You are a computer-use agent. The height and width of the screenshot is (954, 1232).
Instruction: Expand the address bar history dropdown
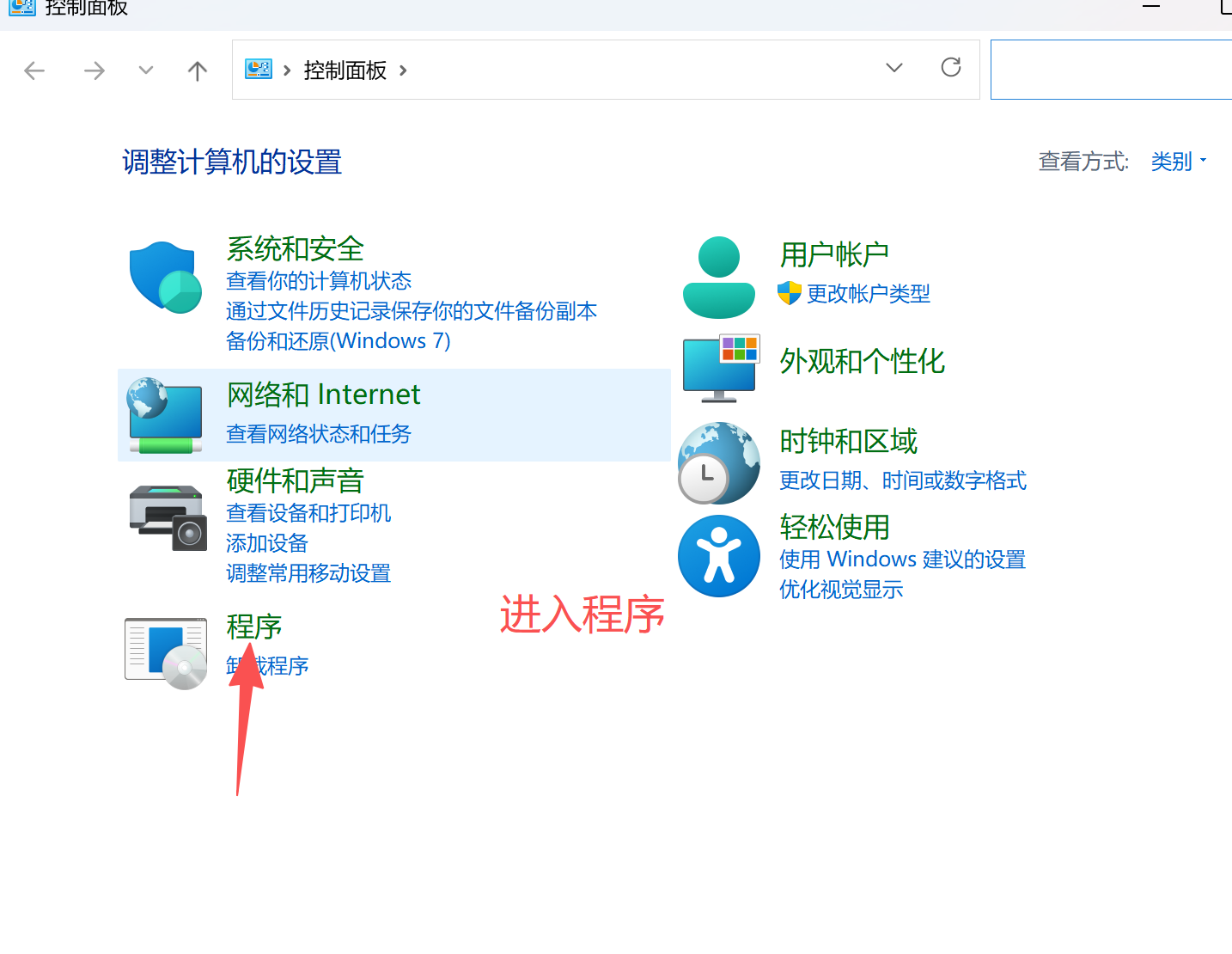click(894, 67)
